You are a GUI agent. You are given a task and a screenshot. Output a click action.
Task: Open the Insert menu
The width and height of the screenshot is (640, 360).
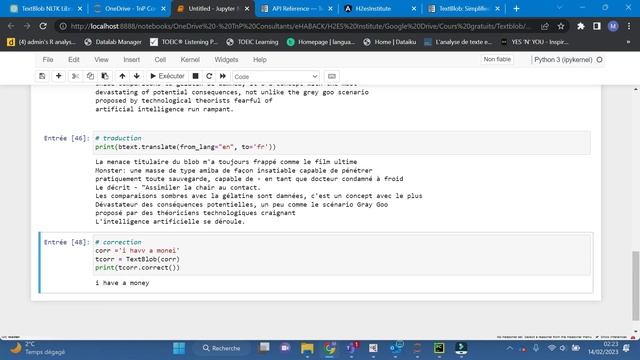[x=131, y=60]
